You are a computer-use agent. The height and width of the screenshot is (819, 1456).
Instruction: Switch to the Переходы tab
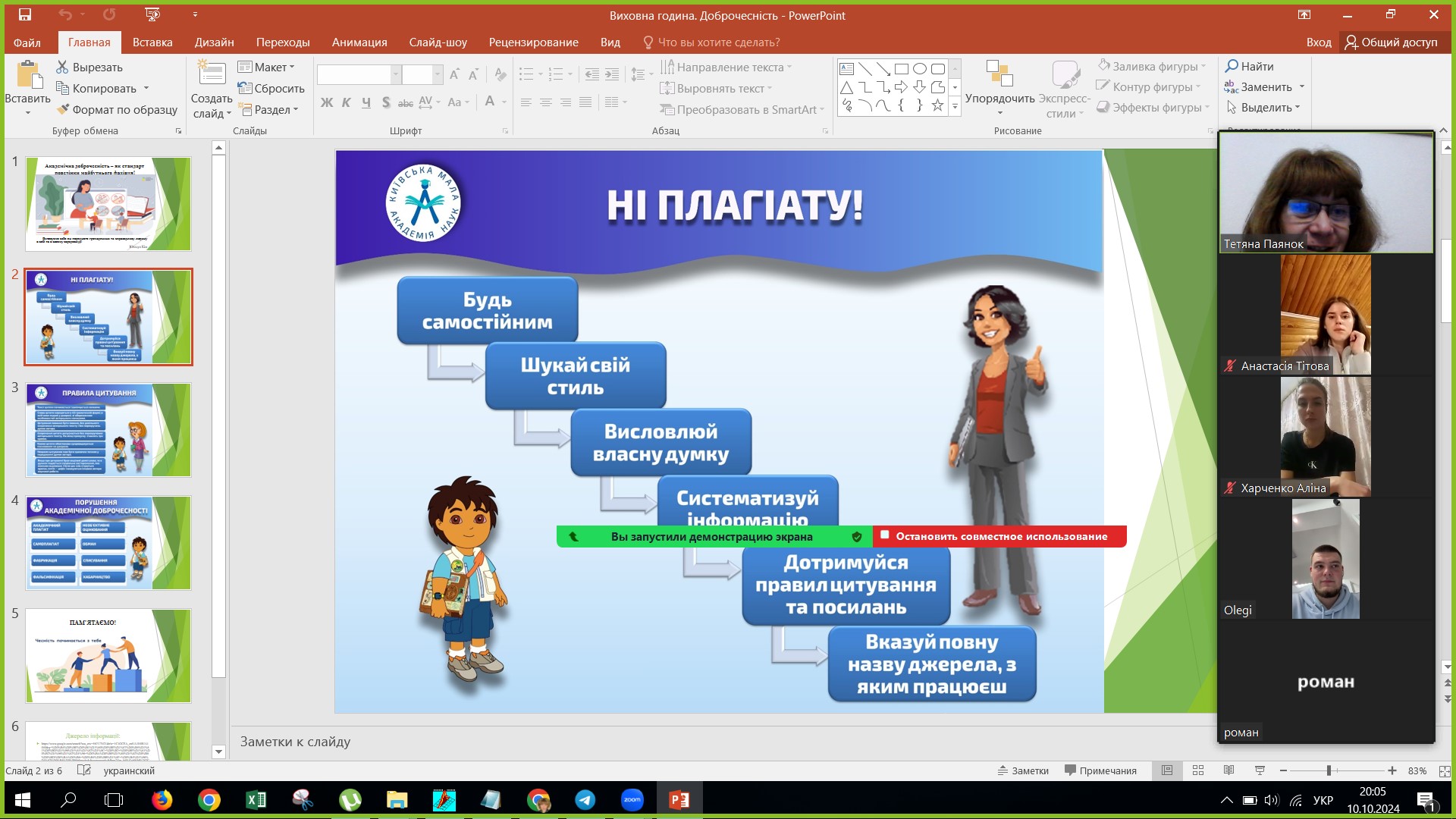[283, 42]
